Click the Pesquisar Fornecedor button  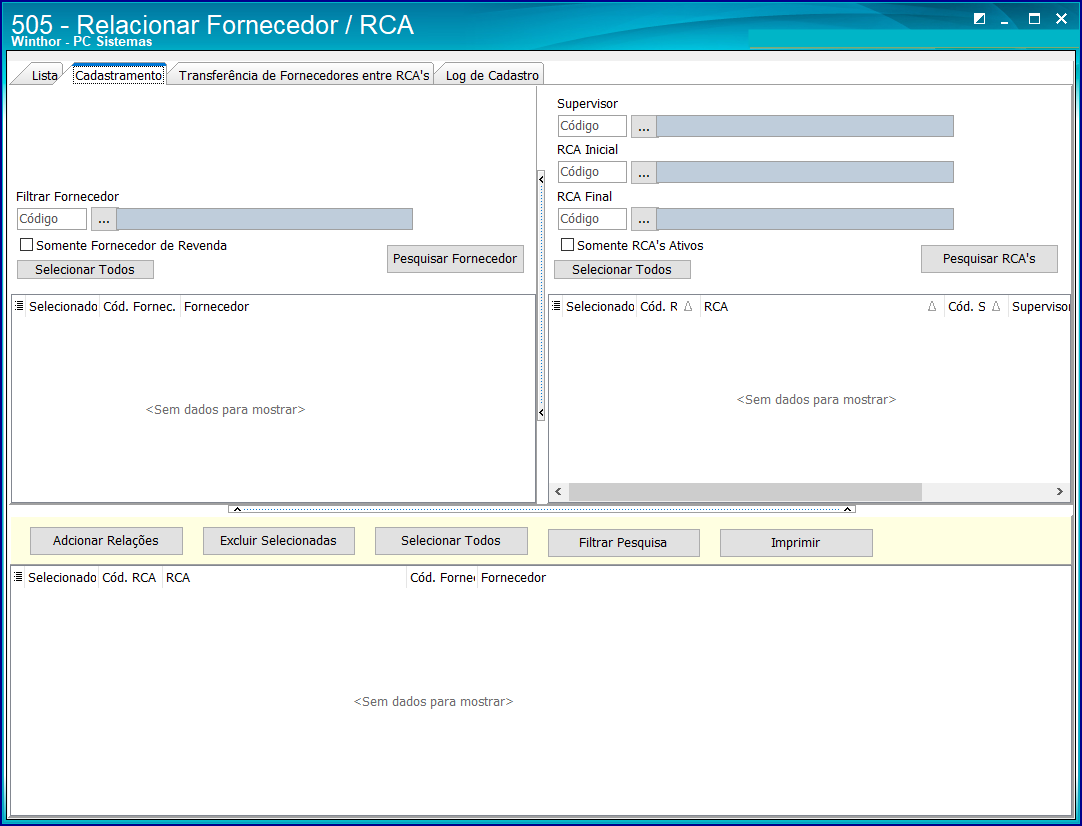[x=455, y=259]
